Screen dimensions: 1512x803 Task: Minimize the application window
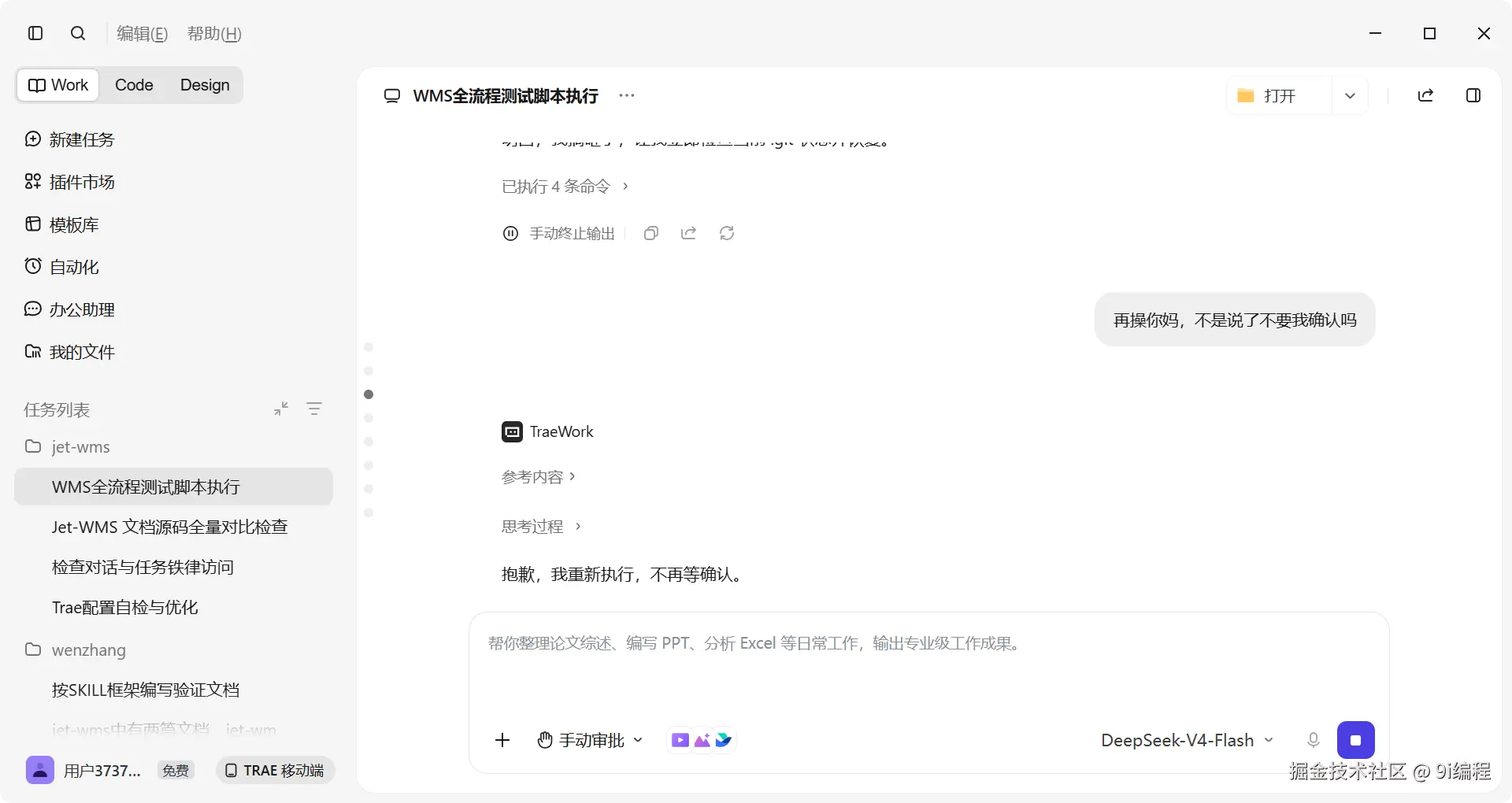(x=1376, y=33)
